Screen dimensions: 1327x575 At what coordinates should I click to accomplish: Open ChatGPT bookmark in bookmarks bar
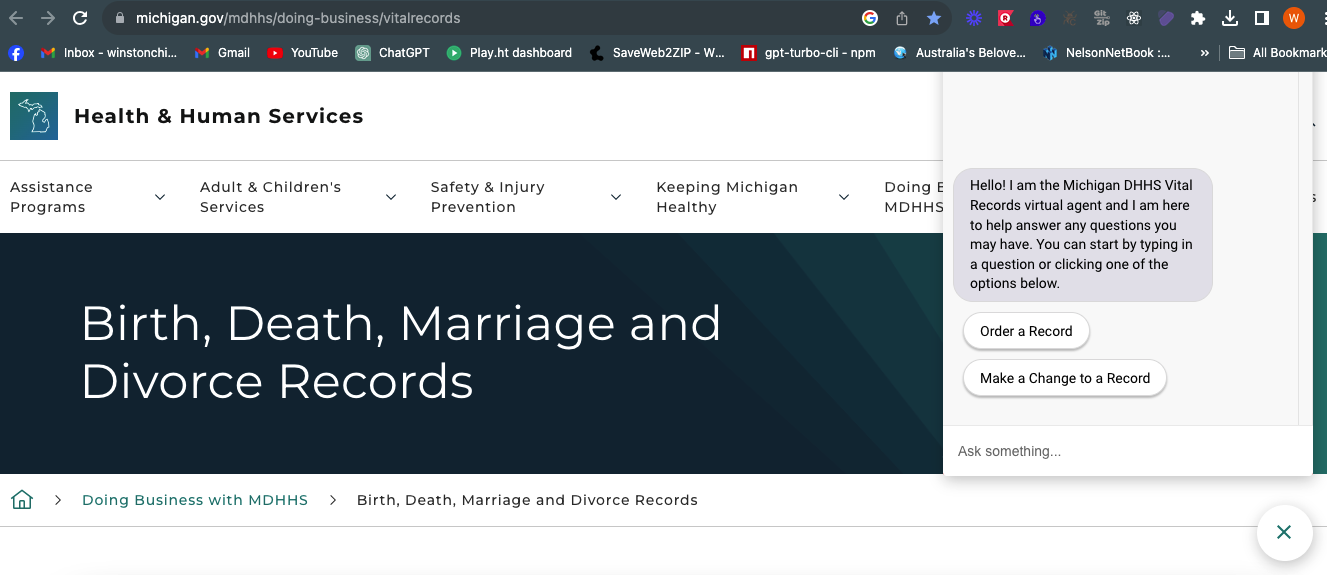click(392, 53)
